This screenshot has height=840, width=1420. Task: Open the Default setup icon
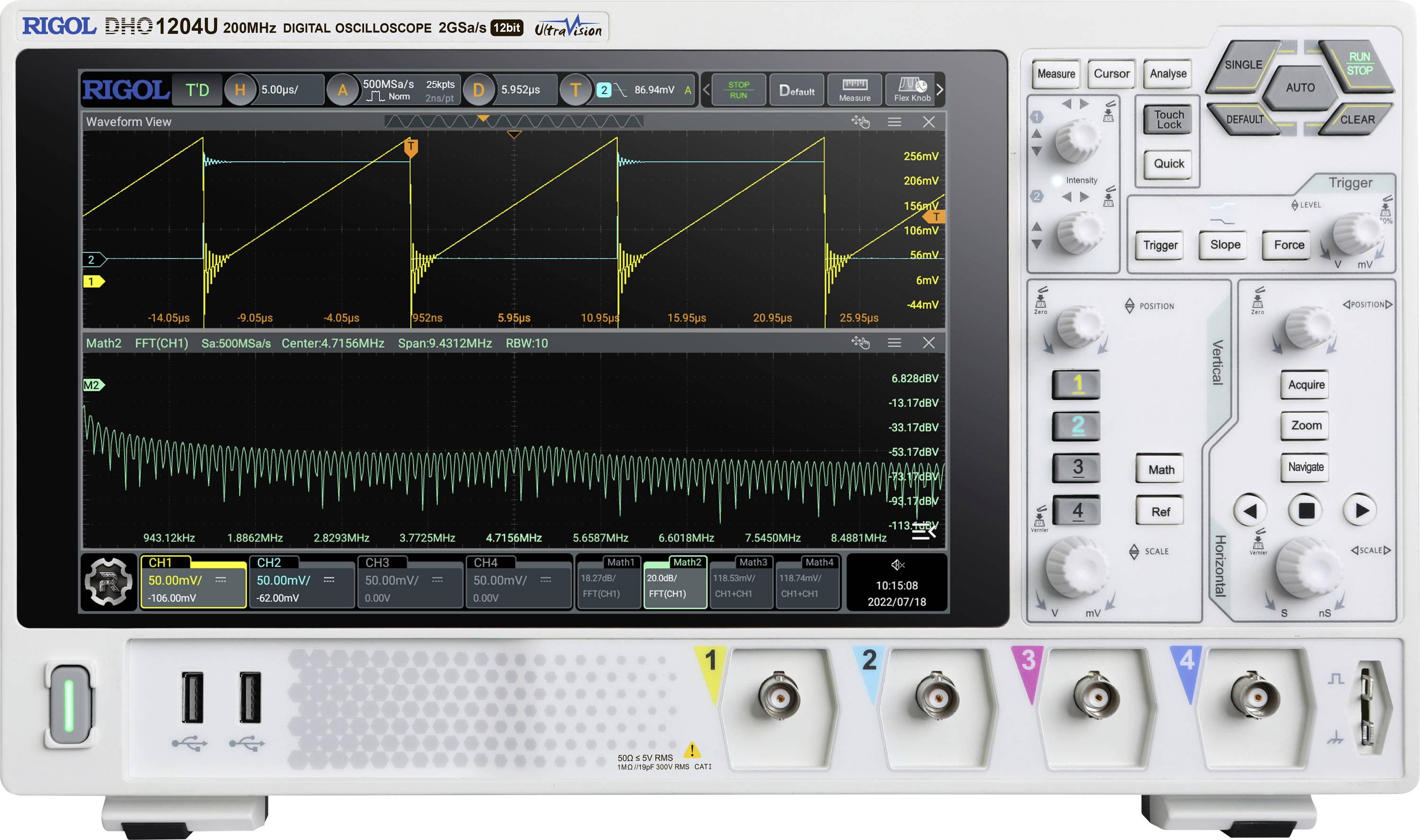(797, 90)
